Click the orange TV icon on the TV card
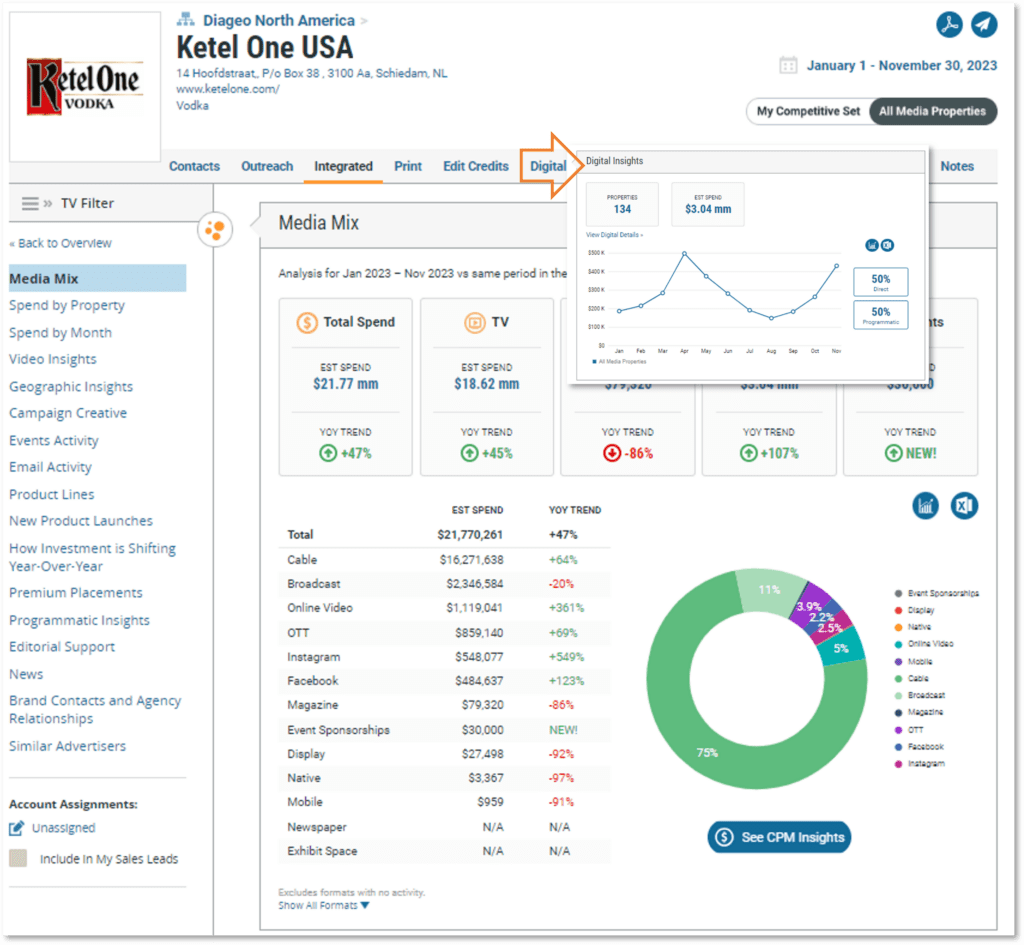Image resolution: width=1024 pixels, height=945 pixels. coord(474,322)
